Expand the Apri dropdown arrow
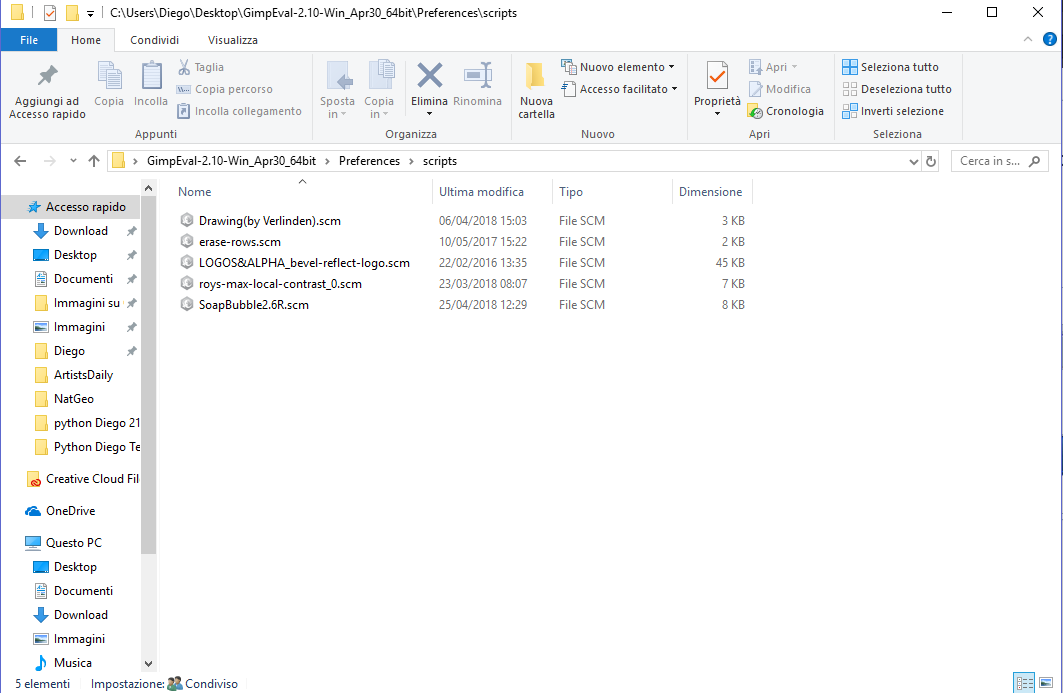Screen dimensions: 1063x693 click(x=795, y=67)
